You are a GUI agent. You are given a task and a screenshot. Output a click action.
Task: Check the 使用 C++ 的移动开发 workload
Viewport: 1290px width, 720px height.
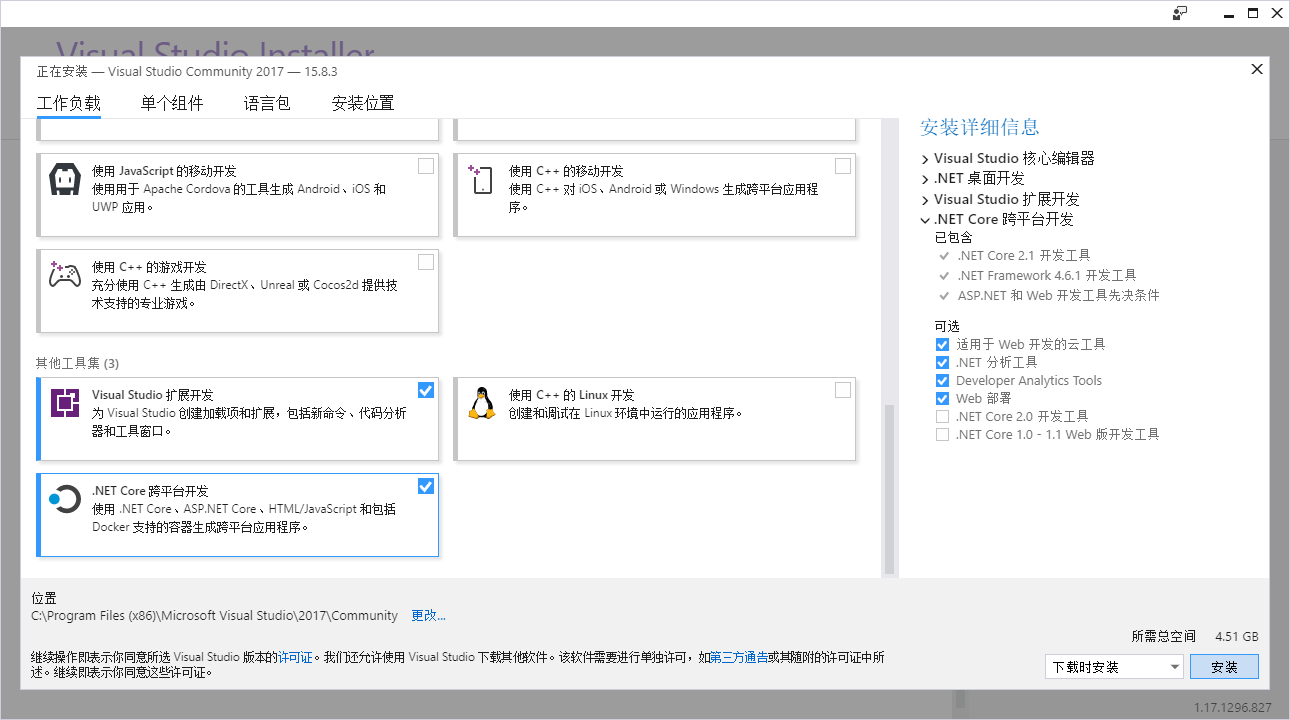[x=843, y=166]
